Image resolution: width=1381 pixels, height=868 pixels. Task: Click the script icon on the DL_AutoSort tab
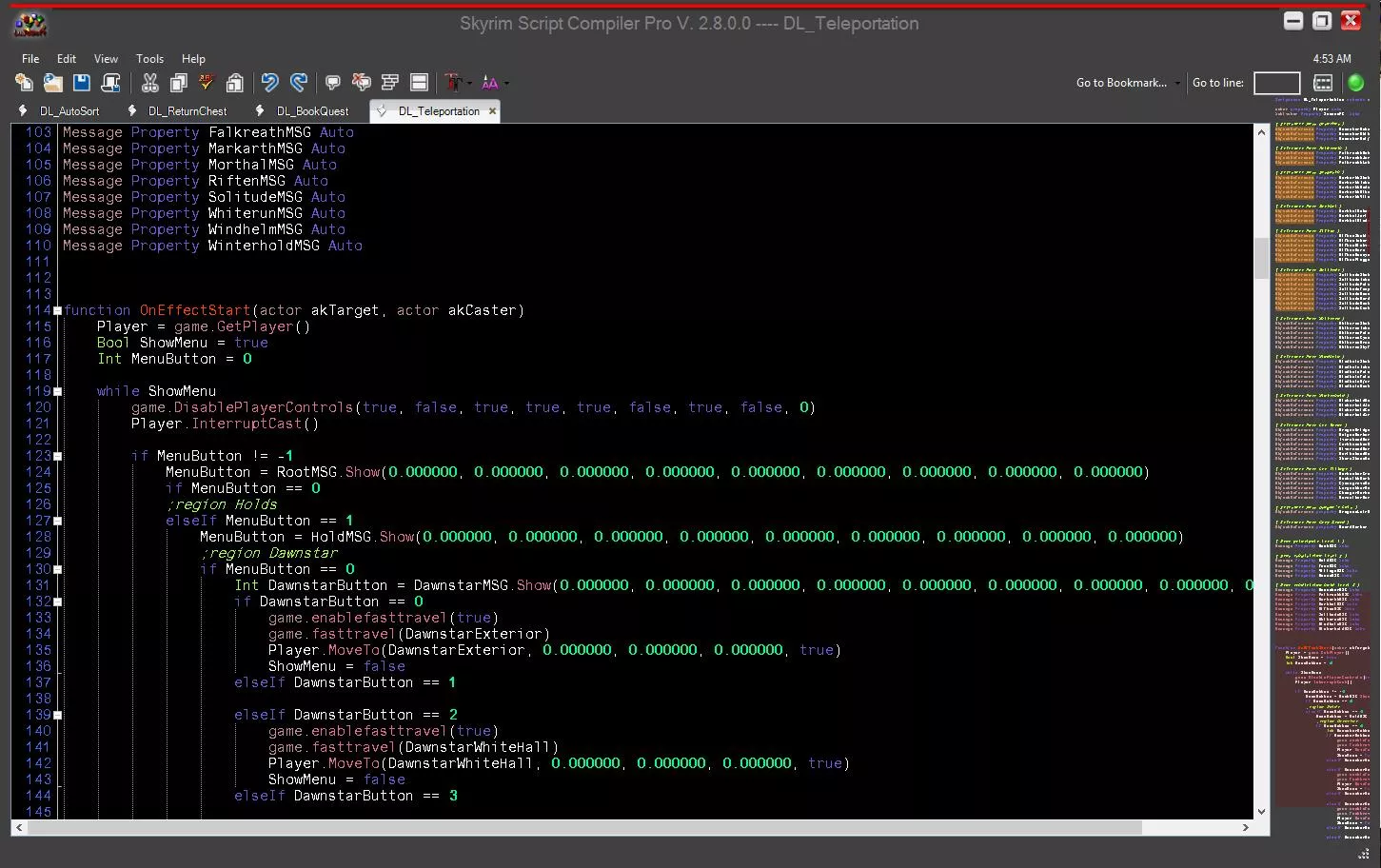(x=23, y=111)
